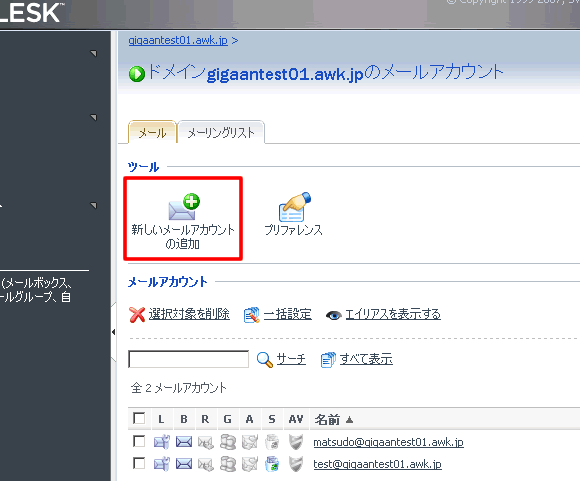Open the gigaantest01.awk.jp breadcrumb link
Viewport: 580px width, 481px height.
[x=178, y=40]
